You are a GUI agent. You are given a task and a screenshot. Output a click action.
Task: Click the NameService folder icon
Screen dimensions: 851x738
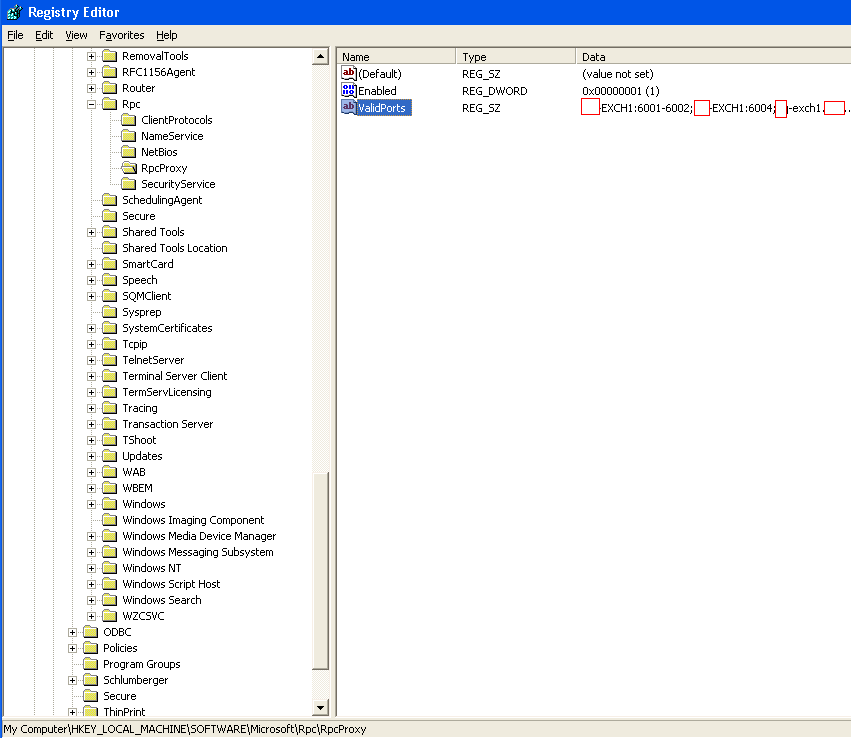click(x=129, y=136)
